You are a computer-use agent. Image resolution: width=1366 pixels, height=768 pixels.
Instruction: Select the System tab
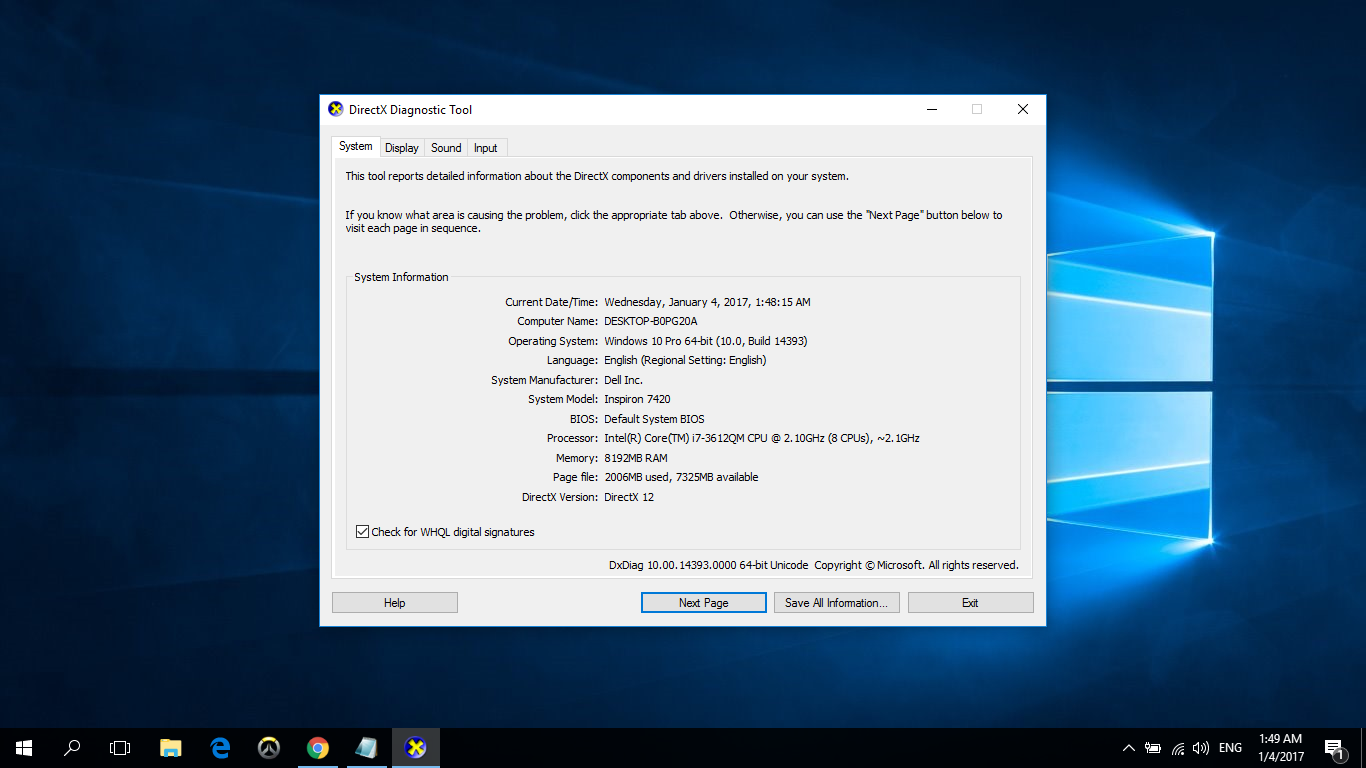[355, 146]
